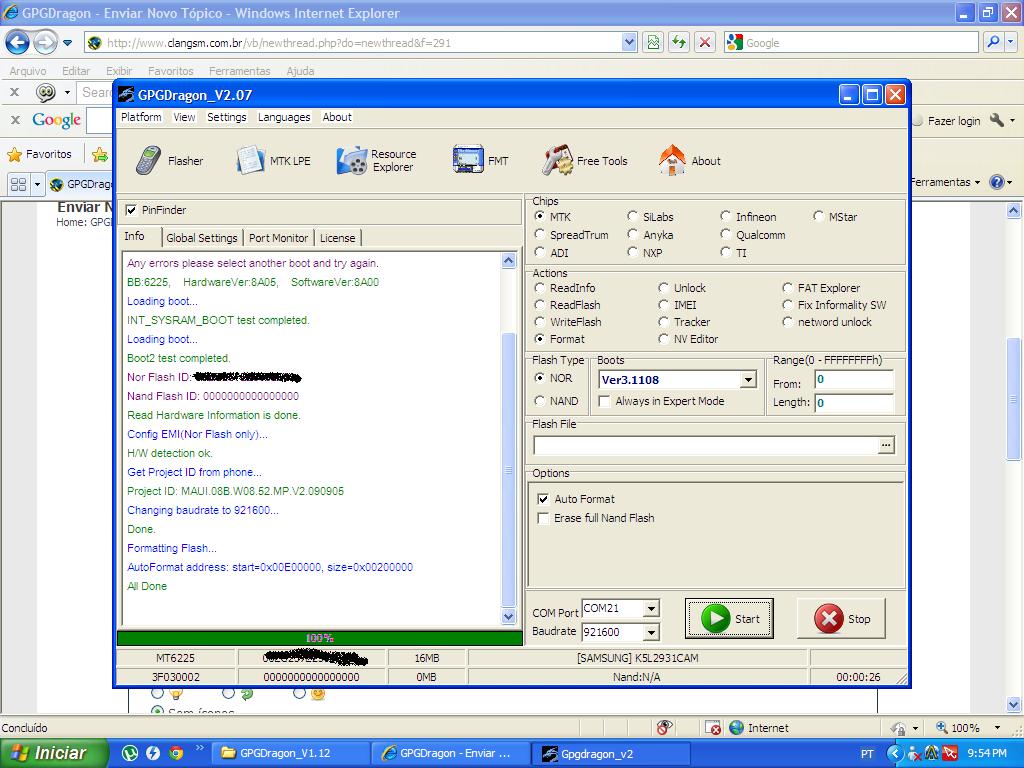Browse for a flash file
This screenshot has height=768, width=1024.
point(886,445)
